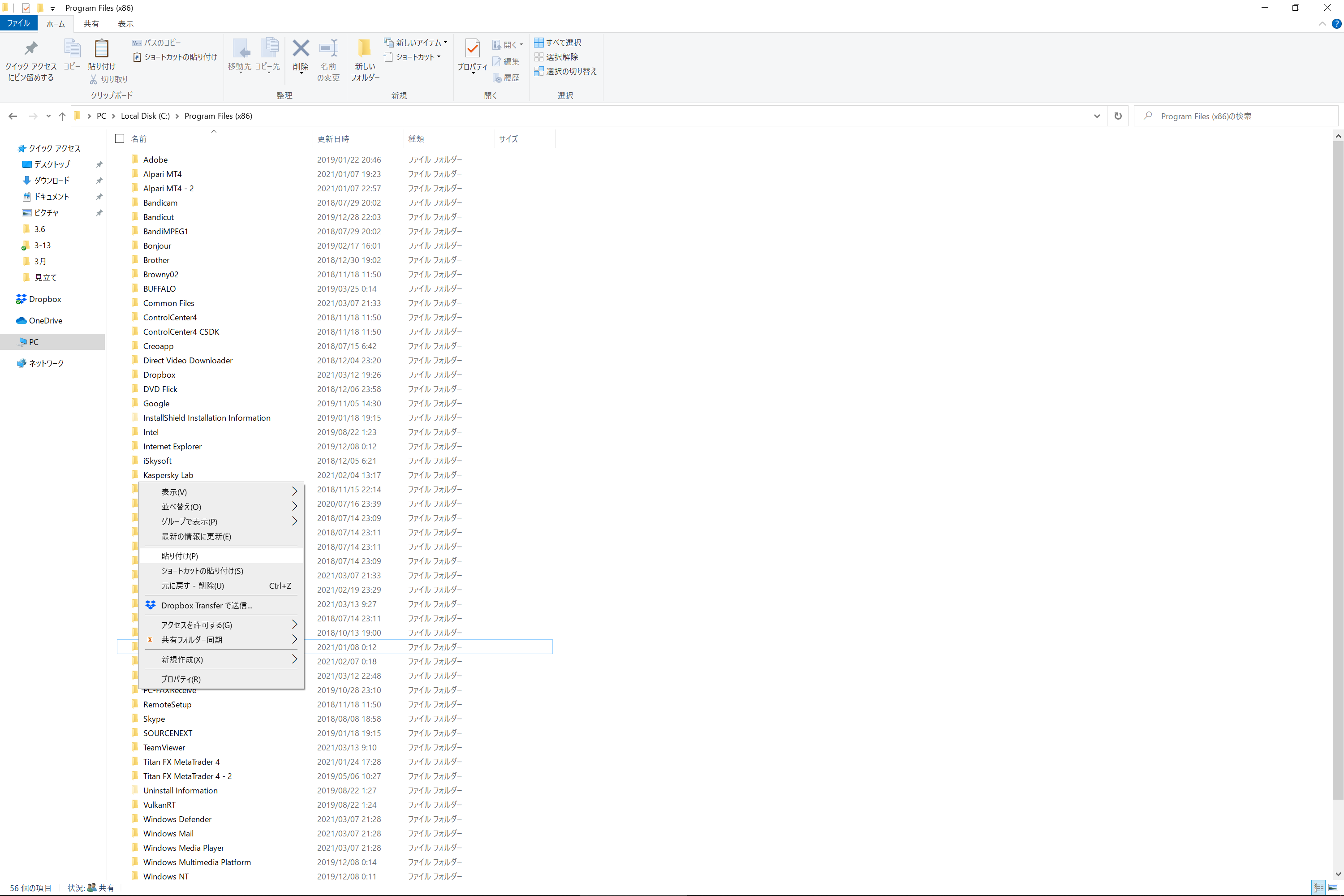Click the New Folder (新しいフォルダー) icon

365,50
